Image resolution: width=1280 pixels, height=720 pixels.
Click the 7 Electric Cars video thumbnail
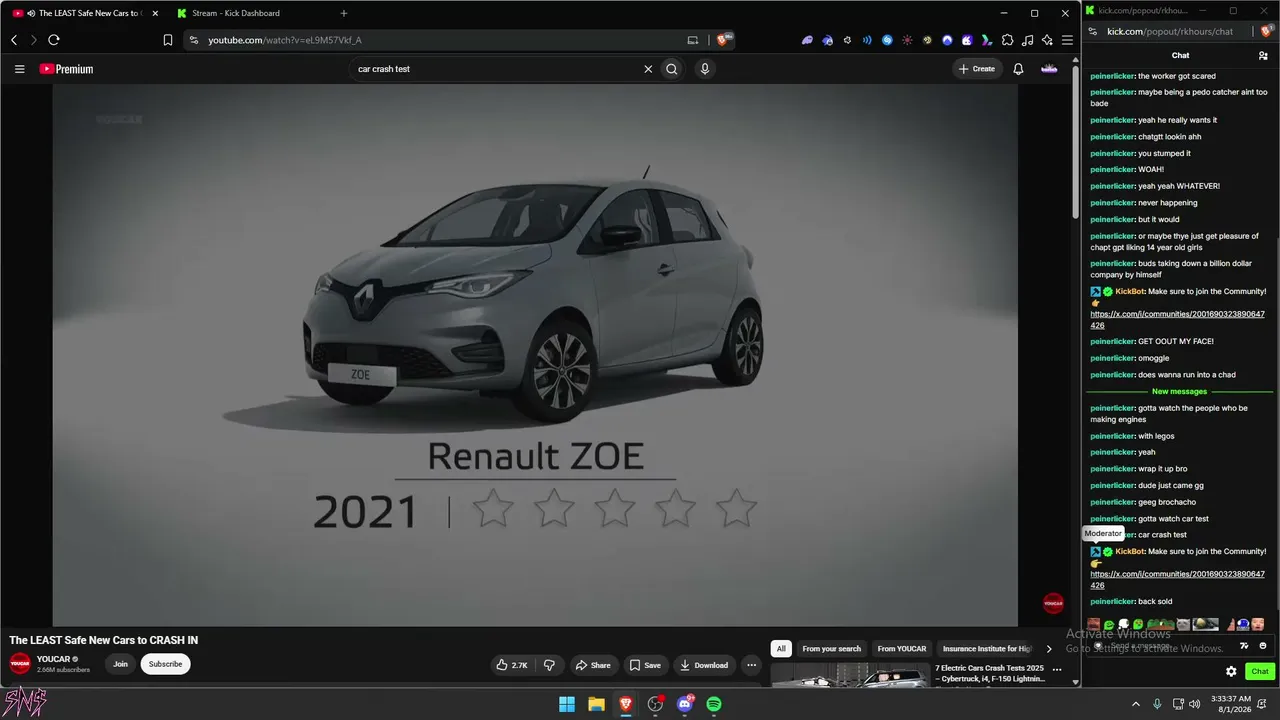coord(850,675)
